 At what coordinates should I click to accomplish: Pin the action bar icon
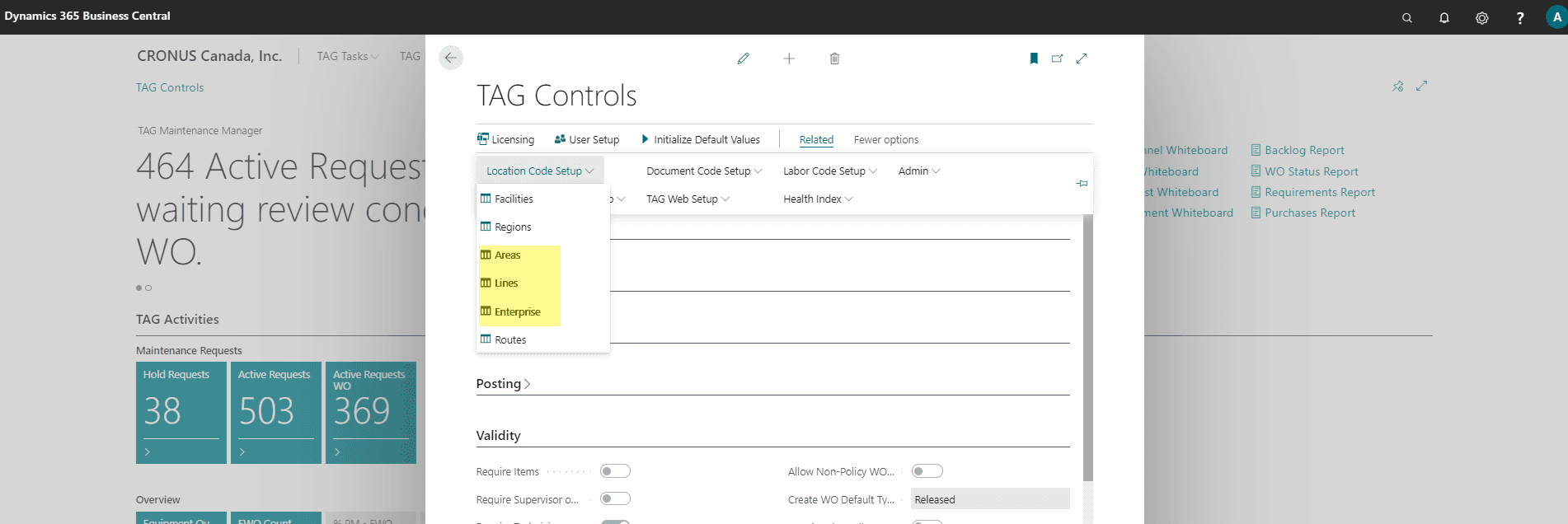[x=1082, y=183]
